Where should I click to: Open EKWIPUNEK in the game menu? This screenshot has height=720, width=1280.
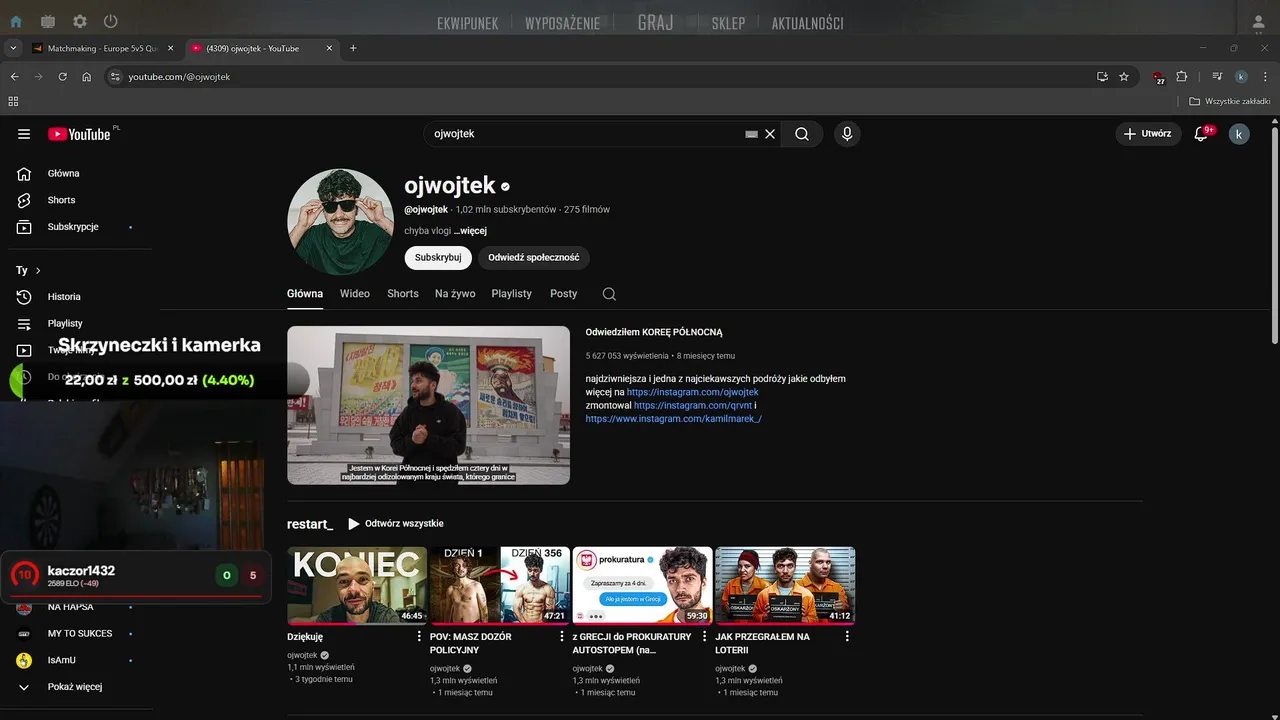pyautogui.click(x=468, y=23)
